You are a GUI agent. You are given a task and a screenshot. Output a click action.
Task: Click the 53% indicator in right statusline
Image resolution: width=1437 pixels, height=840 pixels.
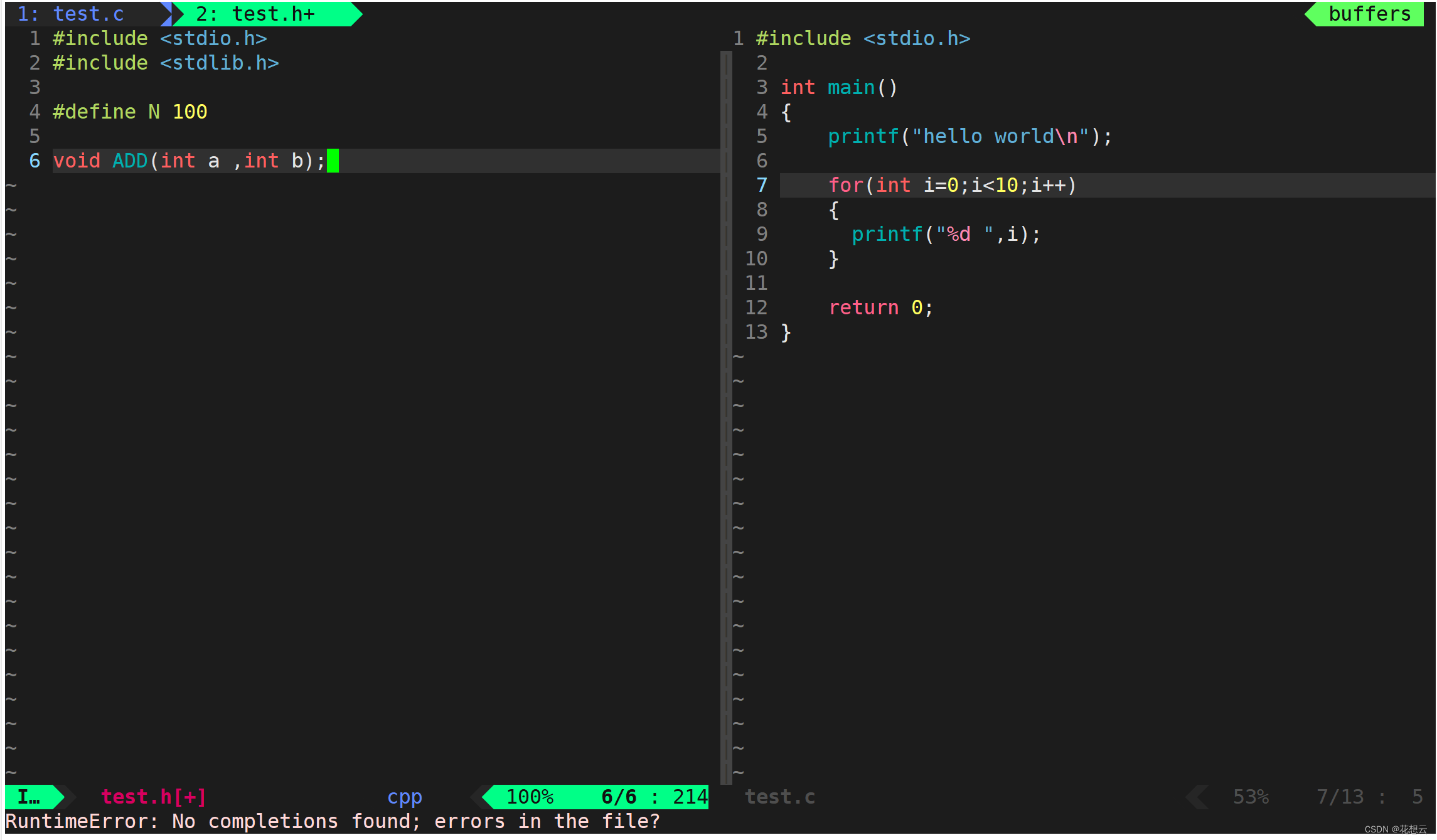click(1250, 797)
